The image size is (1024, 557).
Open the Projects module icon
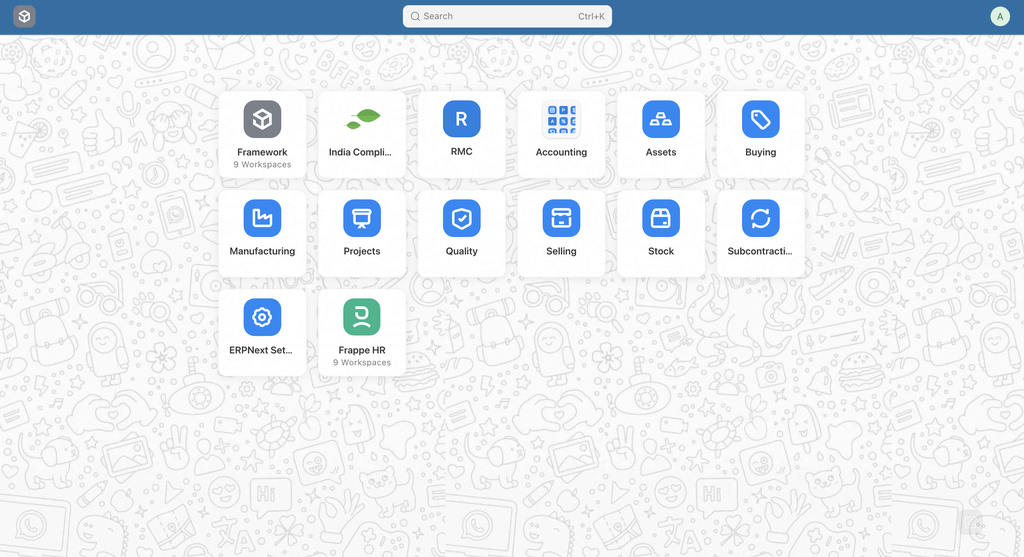tap(362, 218)
